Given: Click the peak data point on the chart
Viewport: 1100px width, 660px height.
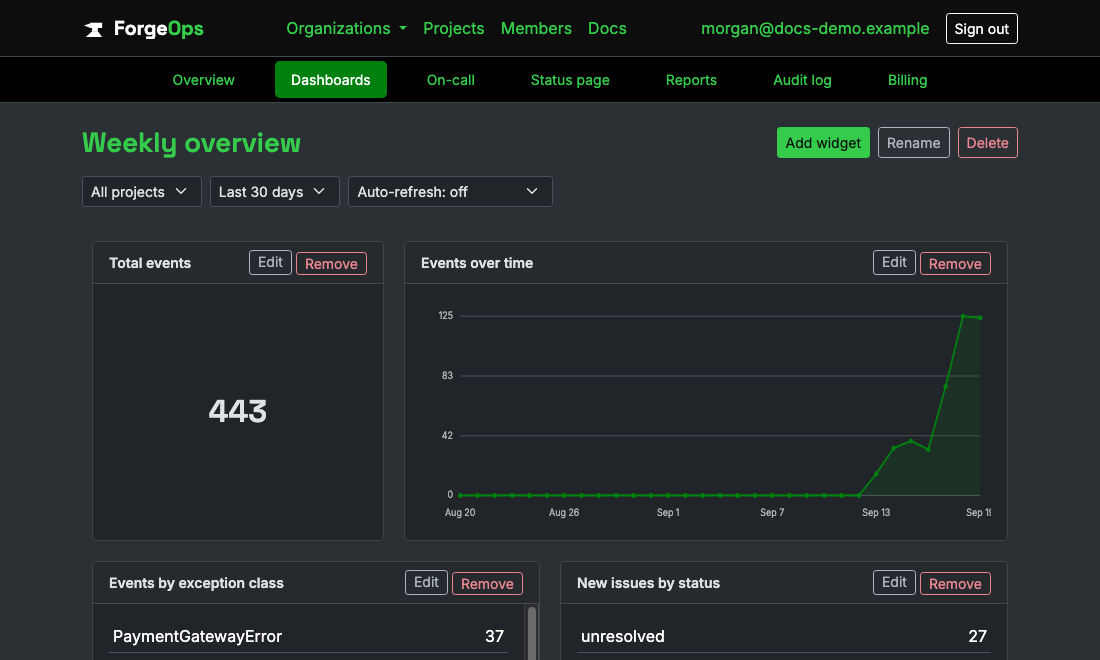Looking at the screenshot, I should (963, 316).
